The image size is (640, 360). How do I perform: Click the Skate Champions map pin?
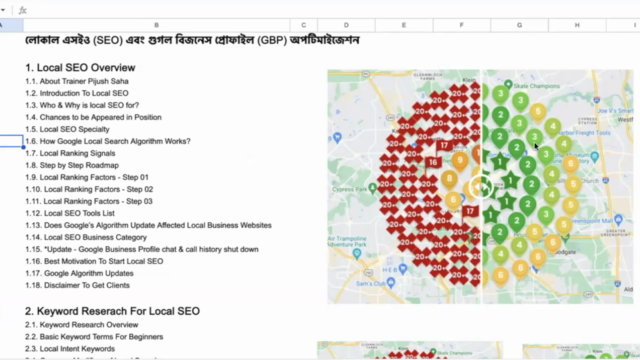(508, 84)
